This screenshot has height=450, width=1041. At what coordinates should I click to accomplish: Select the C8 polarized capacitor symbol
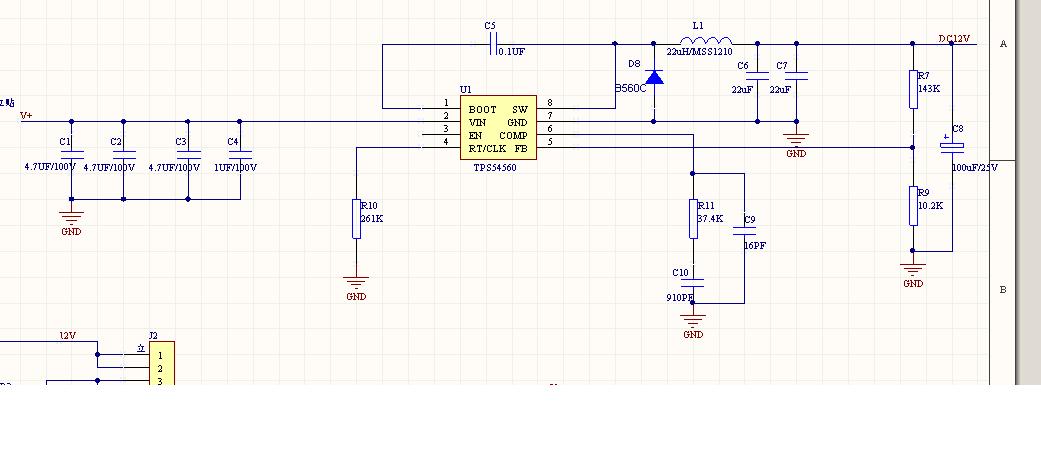(x=951, y=146)
